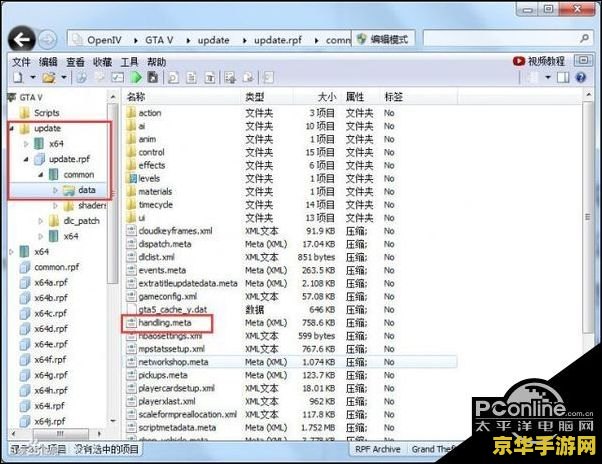Toggle 编辑模式 edit mode button
This screenshot has width=602, height=464.
383,39
